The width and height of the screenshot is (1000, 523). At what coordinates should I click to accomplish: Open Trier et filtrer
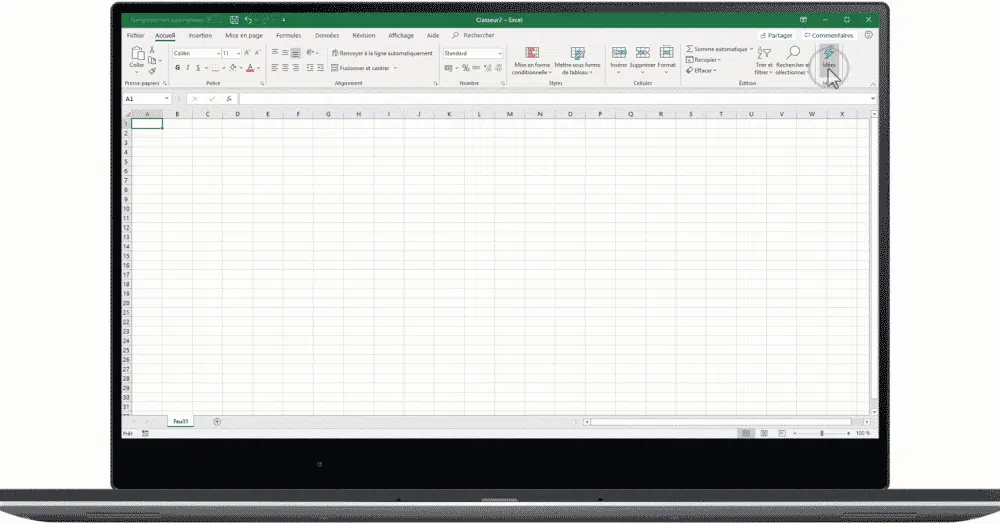tap(764, 61)
